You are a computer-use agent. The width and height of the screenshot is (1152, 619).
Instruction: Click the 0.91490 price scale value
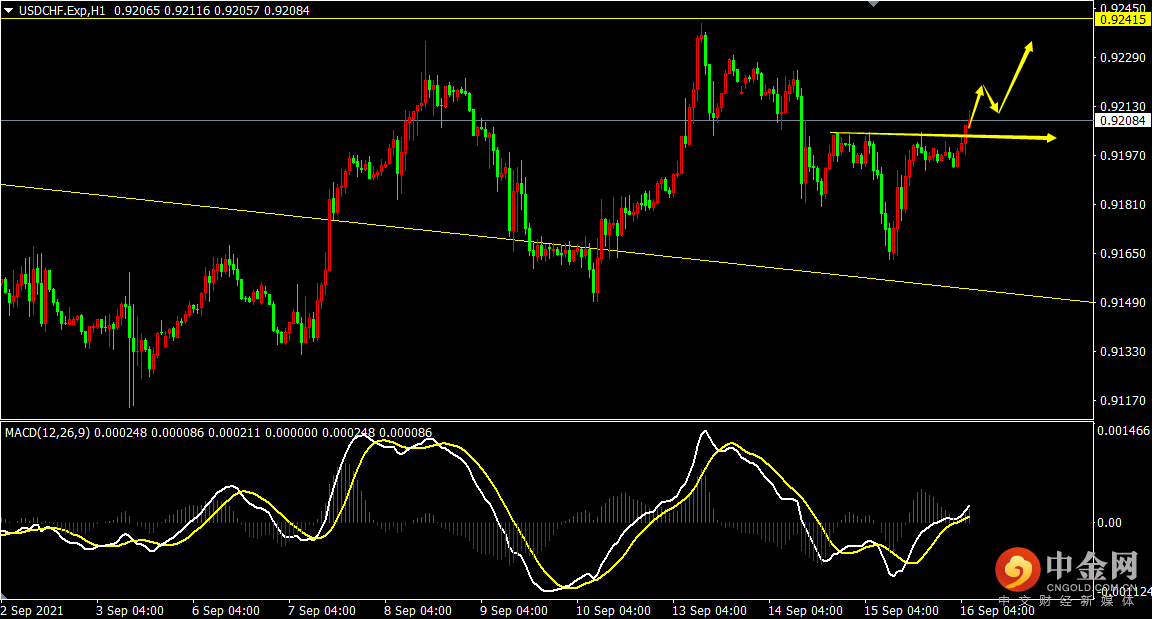coord(1121,303)
